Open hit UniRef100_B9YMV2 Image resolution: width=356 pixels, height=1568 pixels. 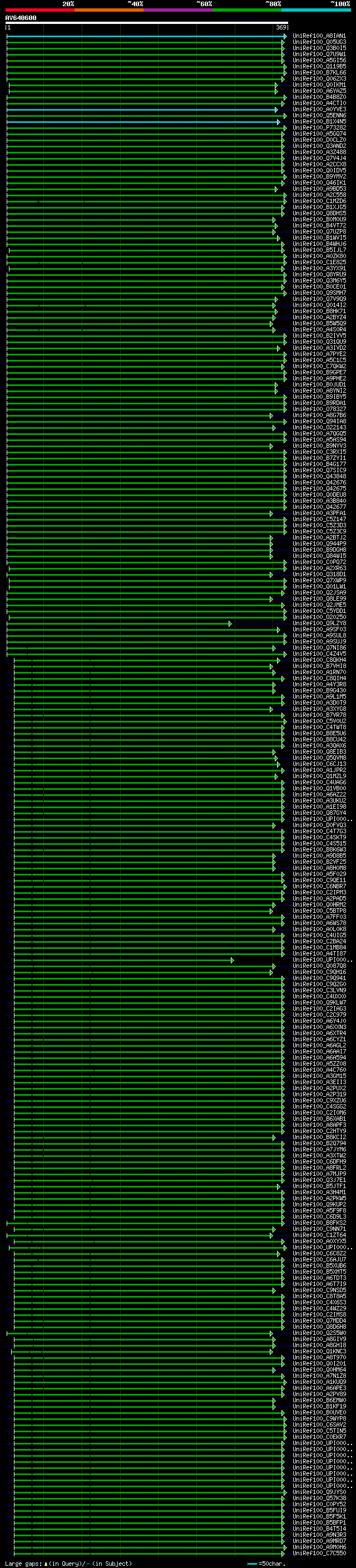tap(319, 176)
